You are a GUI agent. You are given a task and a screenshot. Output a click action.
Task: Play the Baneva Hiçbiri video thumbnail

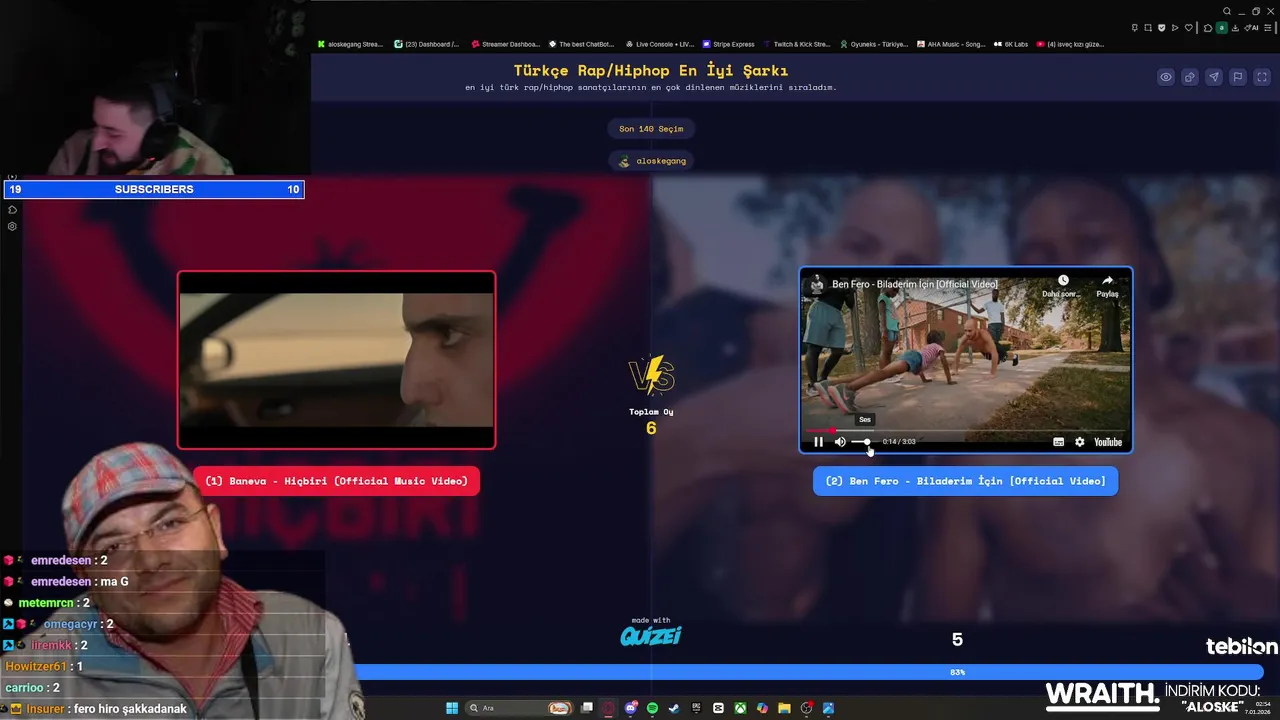point(336,360)
